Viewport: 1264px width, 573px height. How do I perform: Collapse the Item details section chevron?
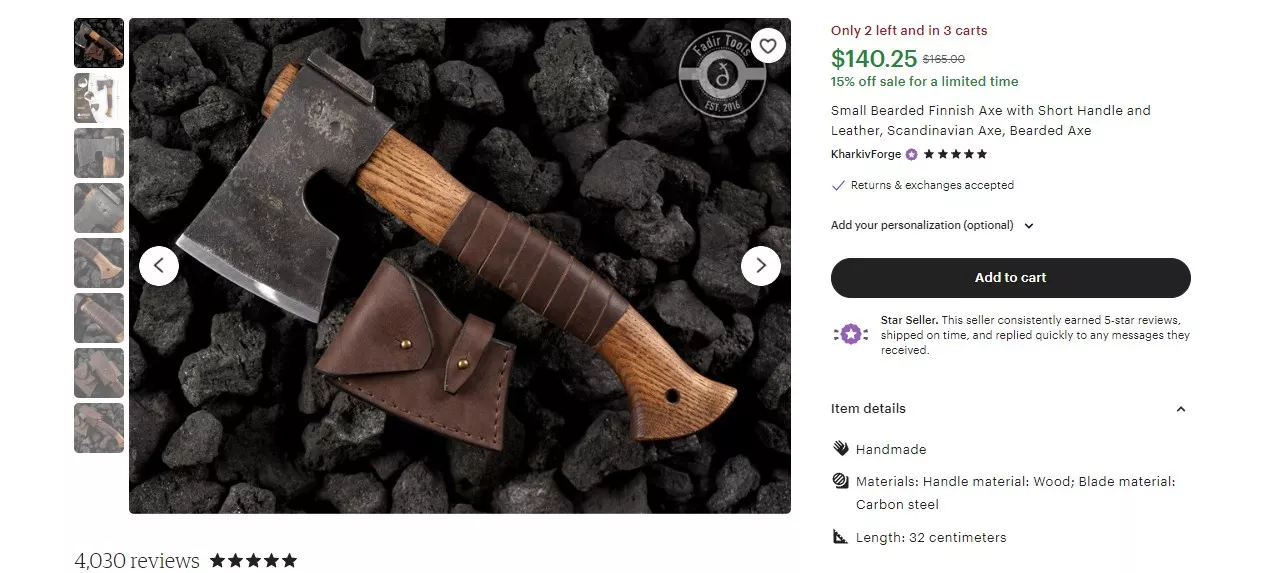point(1180,409)
